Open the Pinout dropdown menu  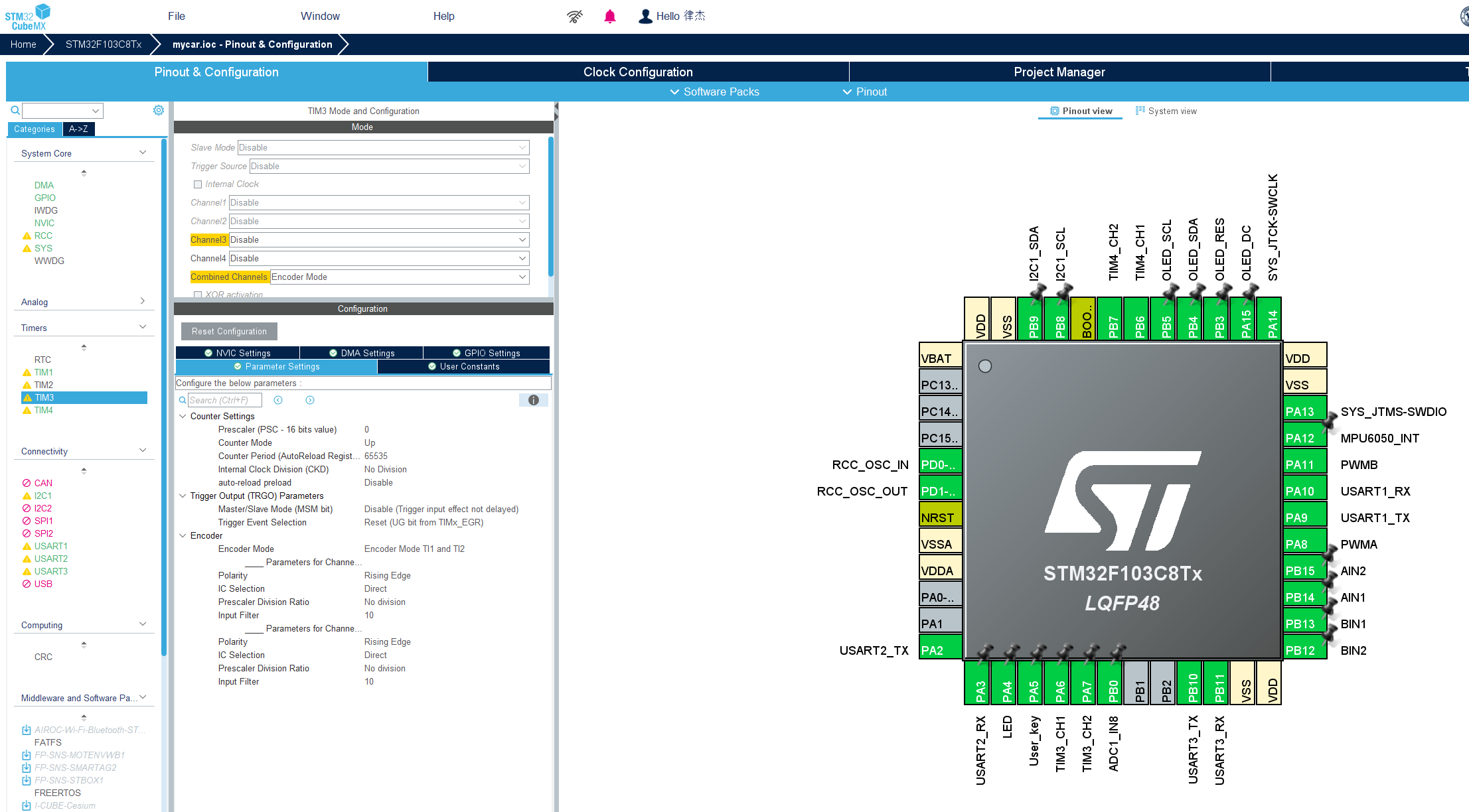(864, 92)
